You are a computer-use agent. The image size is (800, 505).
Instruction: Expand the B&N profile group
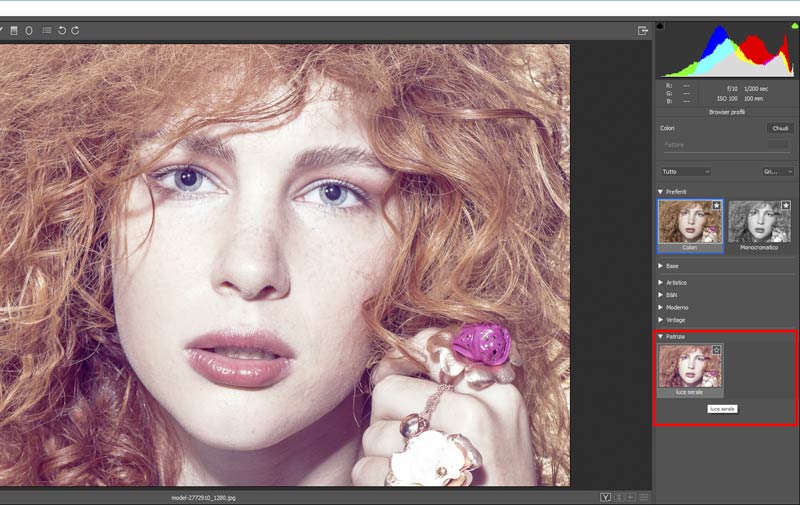pos(660,295)
